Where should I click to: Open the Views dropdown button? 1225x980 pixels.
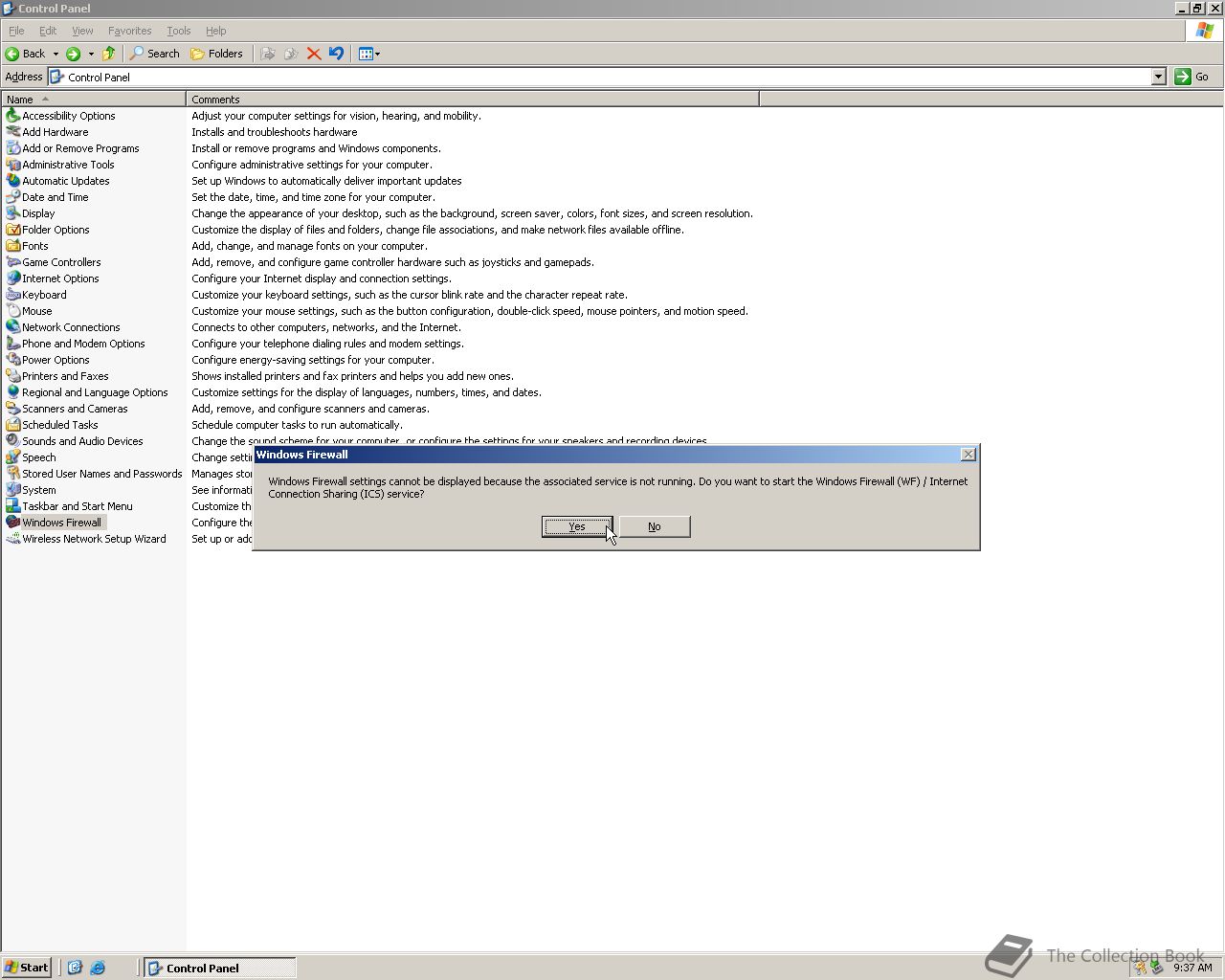[369, 54]
